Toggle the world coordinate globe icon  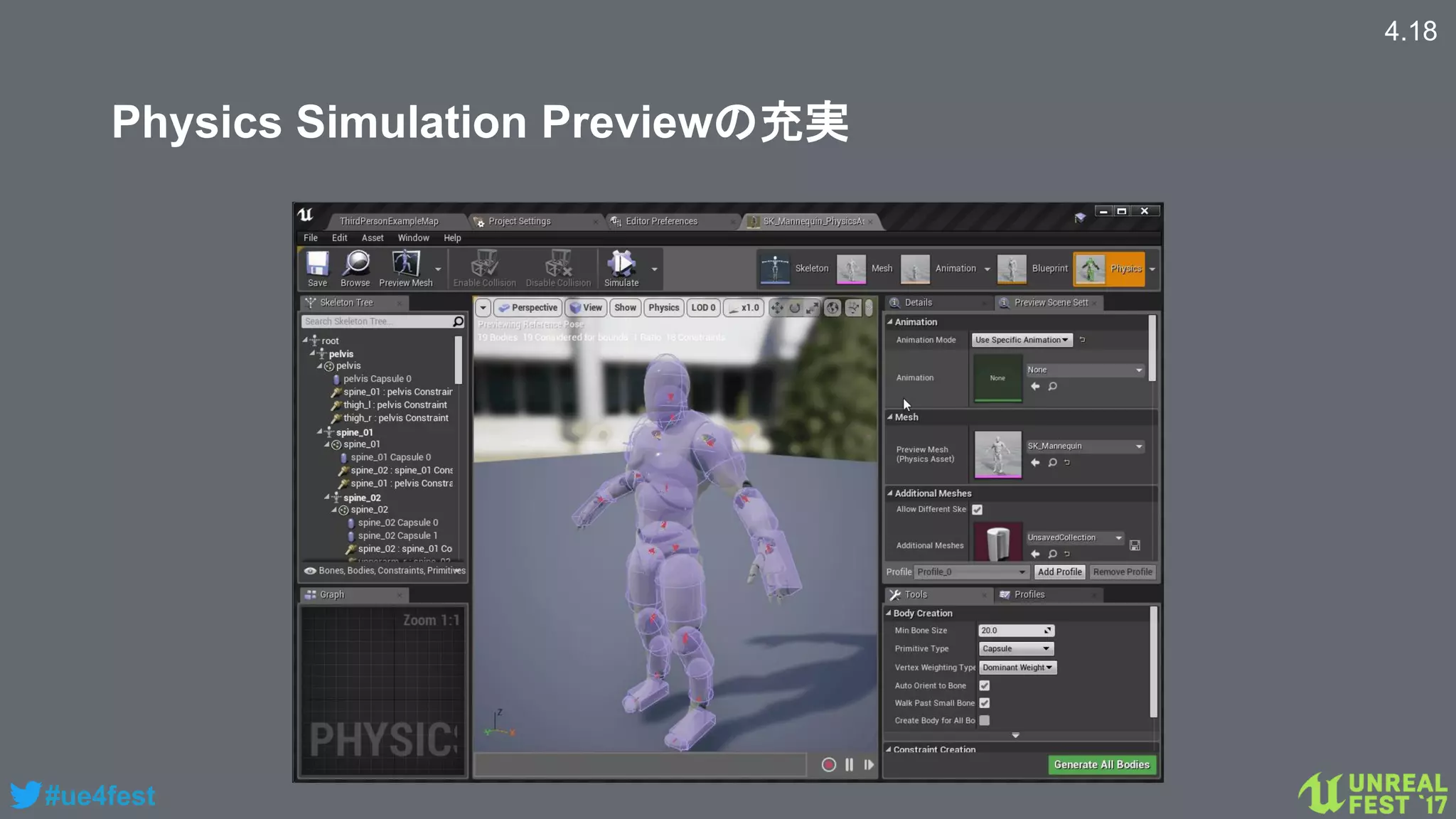[x=833, y=308]
